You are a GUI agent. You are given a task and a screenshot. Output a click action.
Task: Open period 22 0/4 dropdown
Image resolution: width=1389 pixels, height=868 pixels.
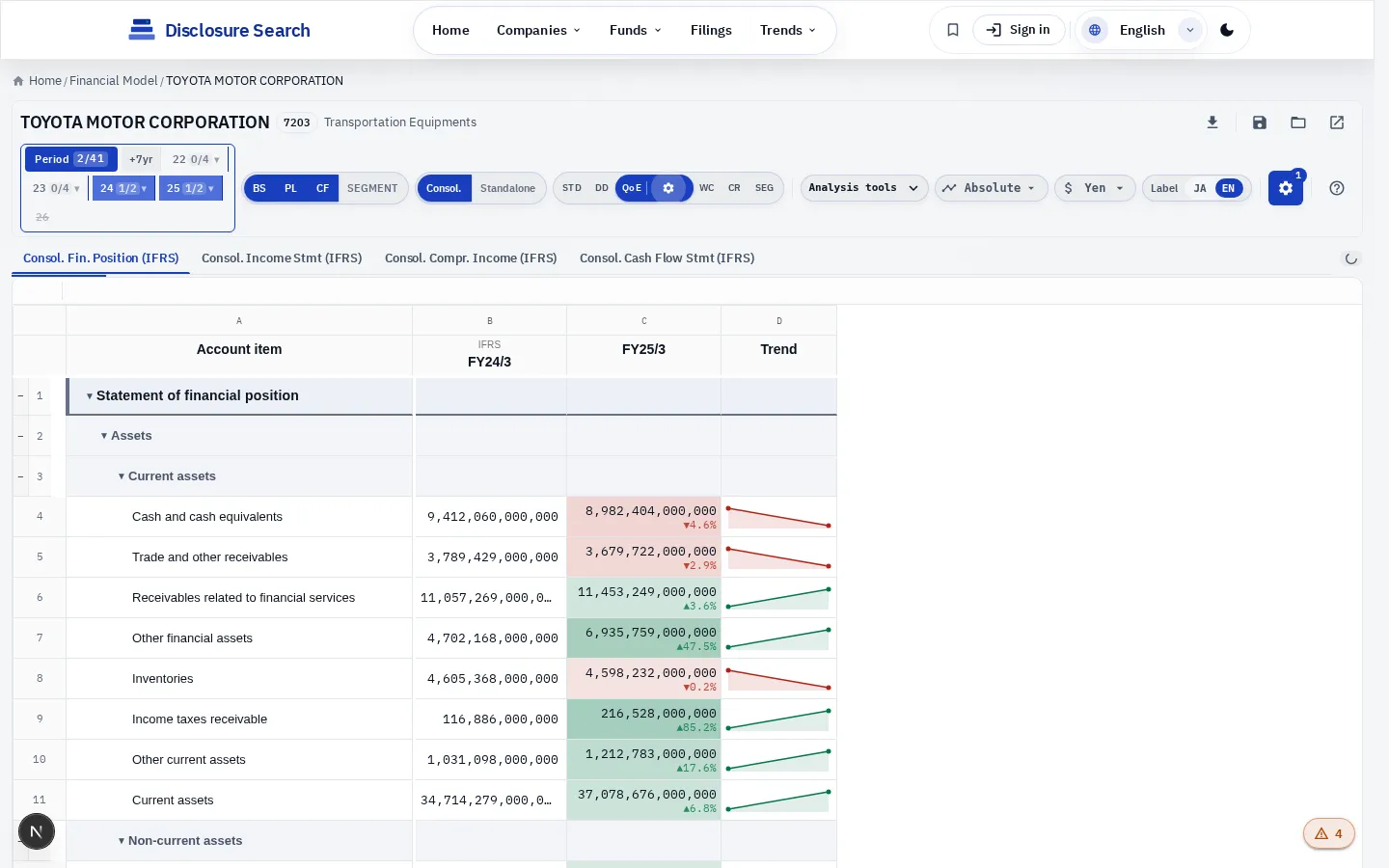(x=196, y=159)
